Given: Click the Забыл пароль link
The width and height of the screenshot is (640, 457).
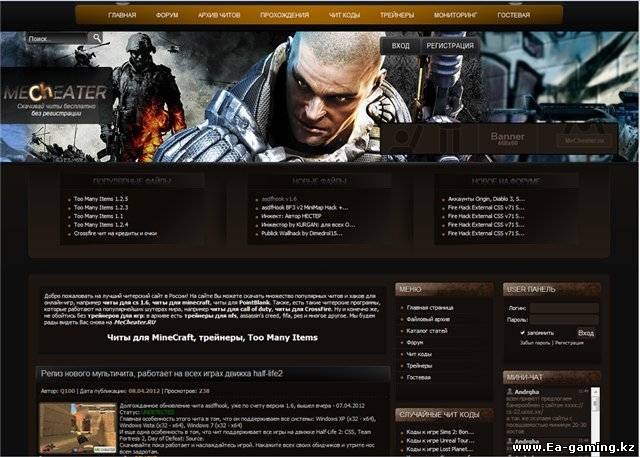Looking at the screenshot, I should pyautogui.click(x=535, y=343).
